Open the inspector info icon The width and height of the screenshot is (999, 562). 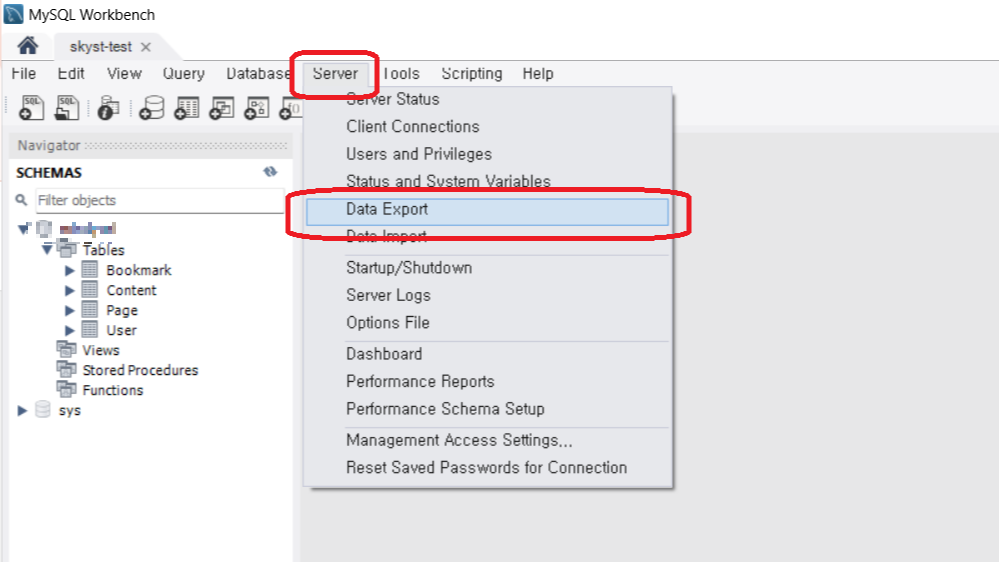click(108, 108)
